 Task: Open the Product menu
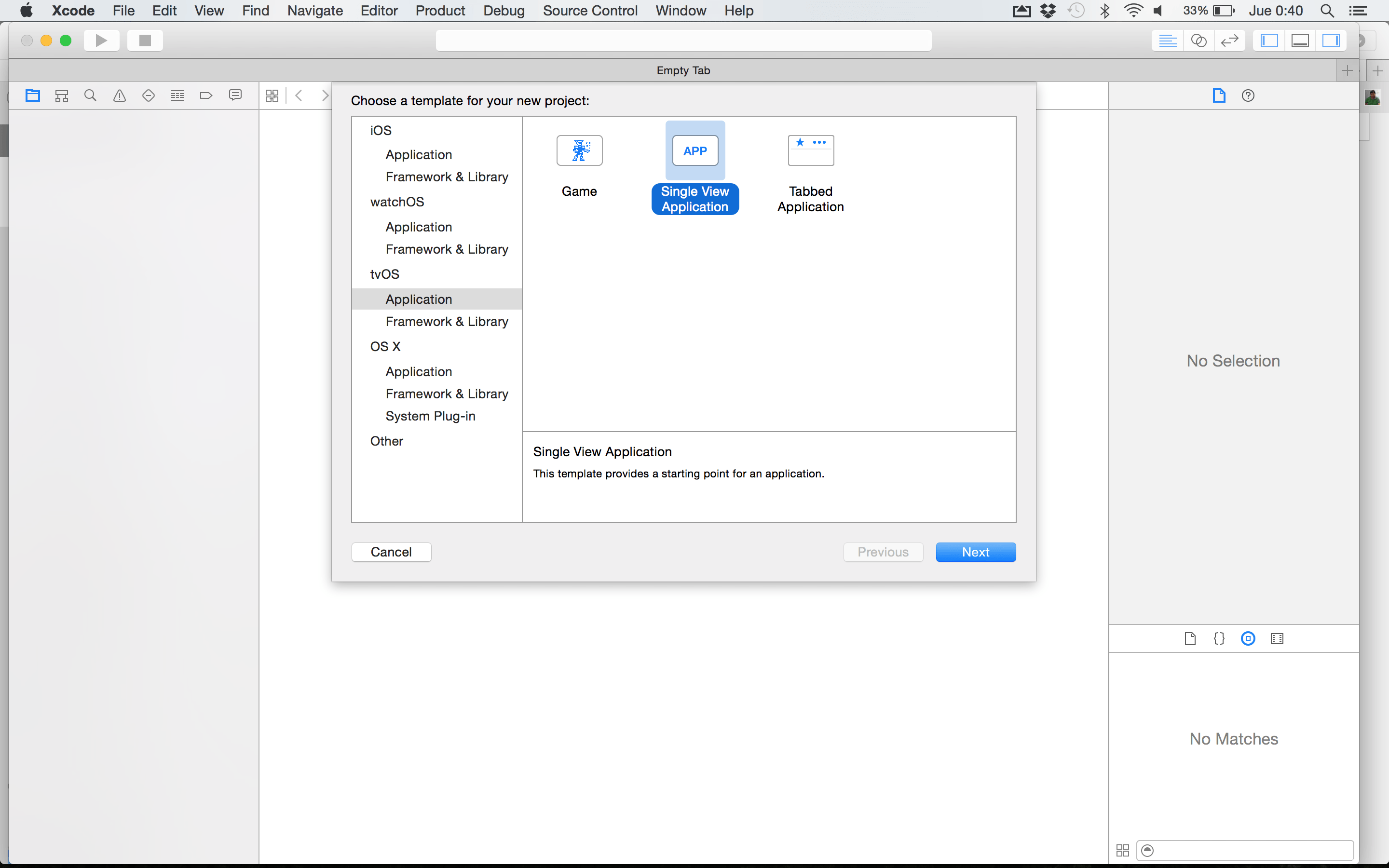(x=440, y=10)
